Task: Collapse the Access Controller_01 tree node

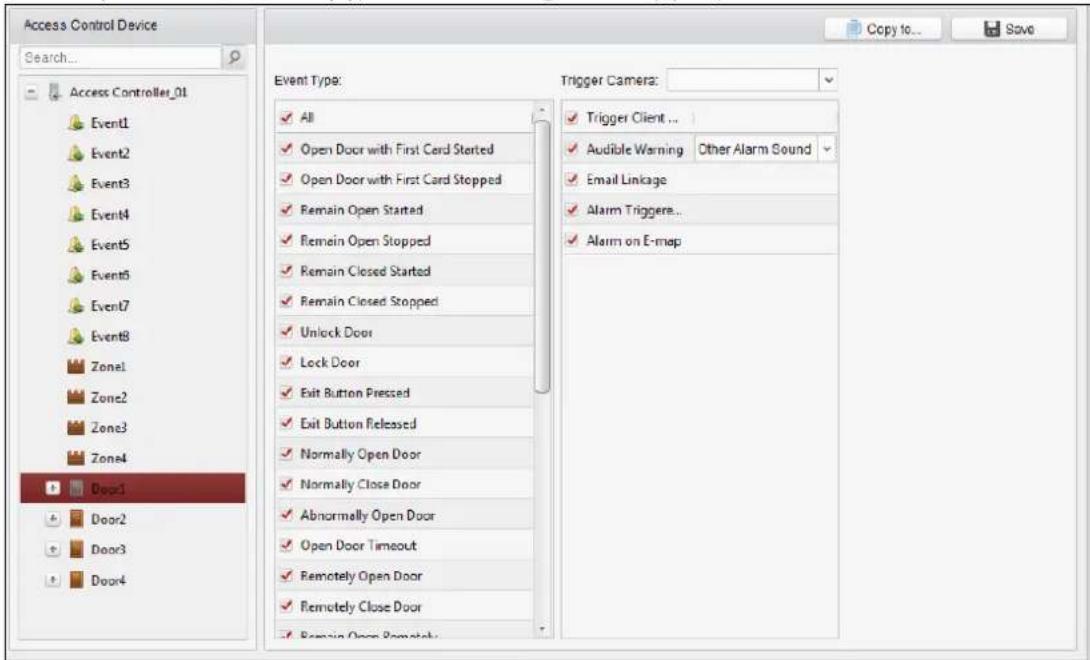Action: [x=31, y=92]
